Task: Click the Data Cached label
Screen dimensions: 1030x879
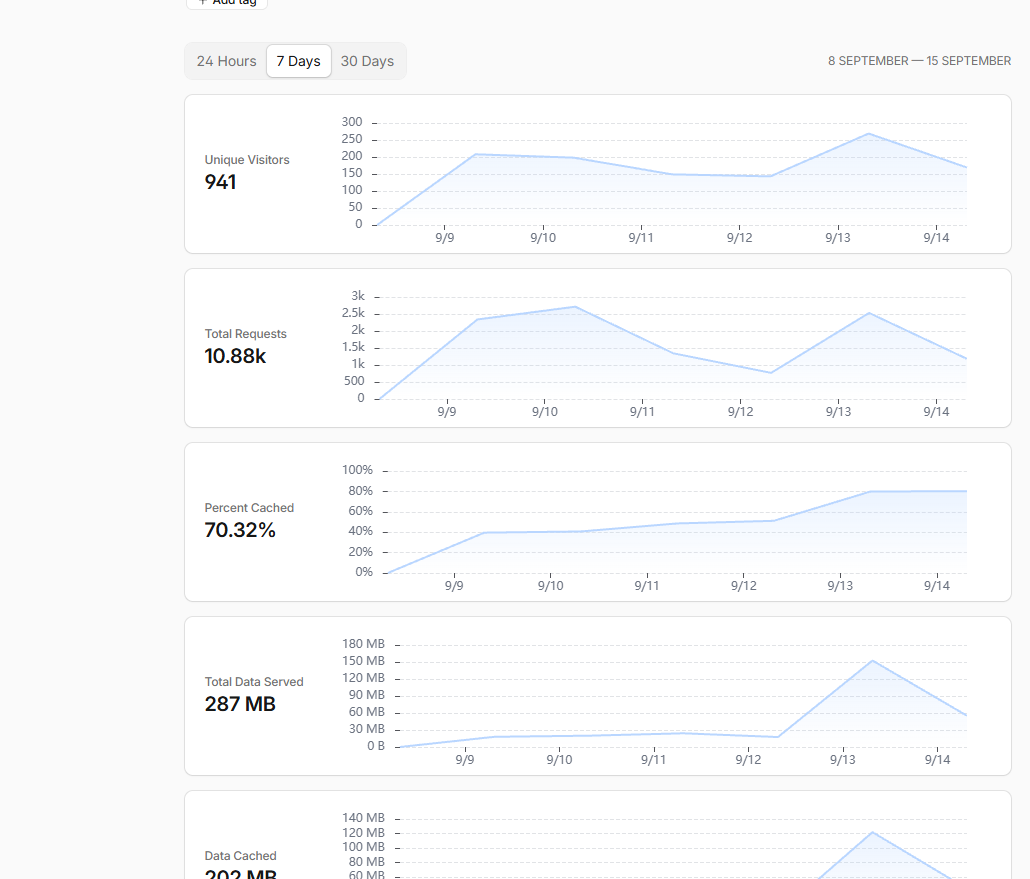Action: pos(240,855)
